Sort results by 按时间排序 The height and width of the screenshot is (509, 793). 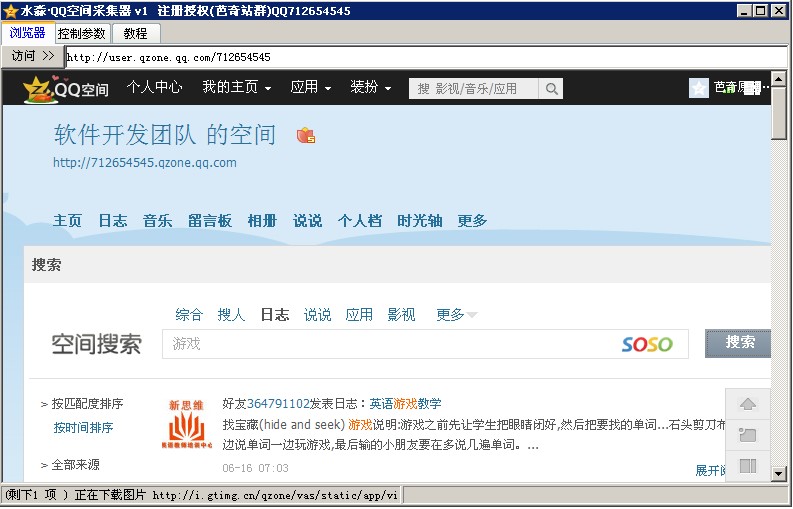[x=83, y=428]
